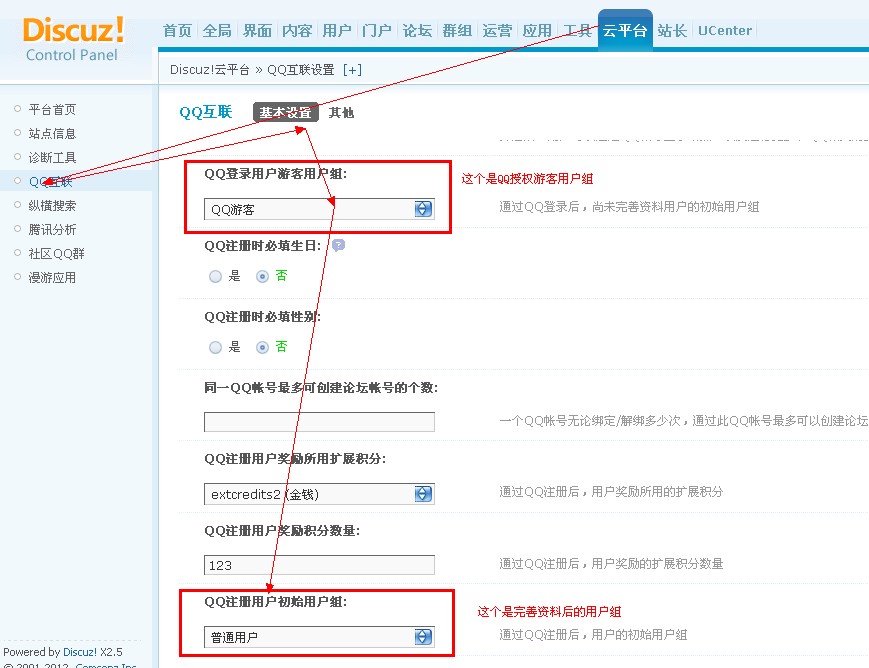The image size is (869, 668).
Task: Open QQ互联 in the sidebar
Action: click(x=50, y=181)
